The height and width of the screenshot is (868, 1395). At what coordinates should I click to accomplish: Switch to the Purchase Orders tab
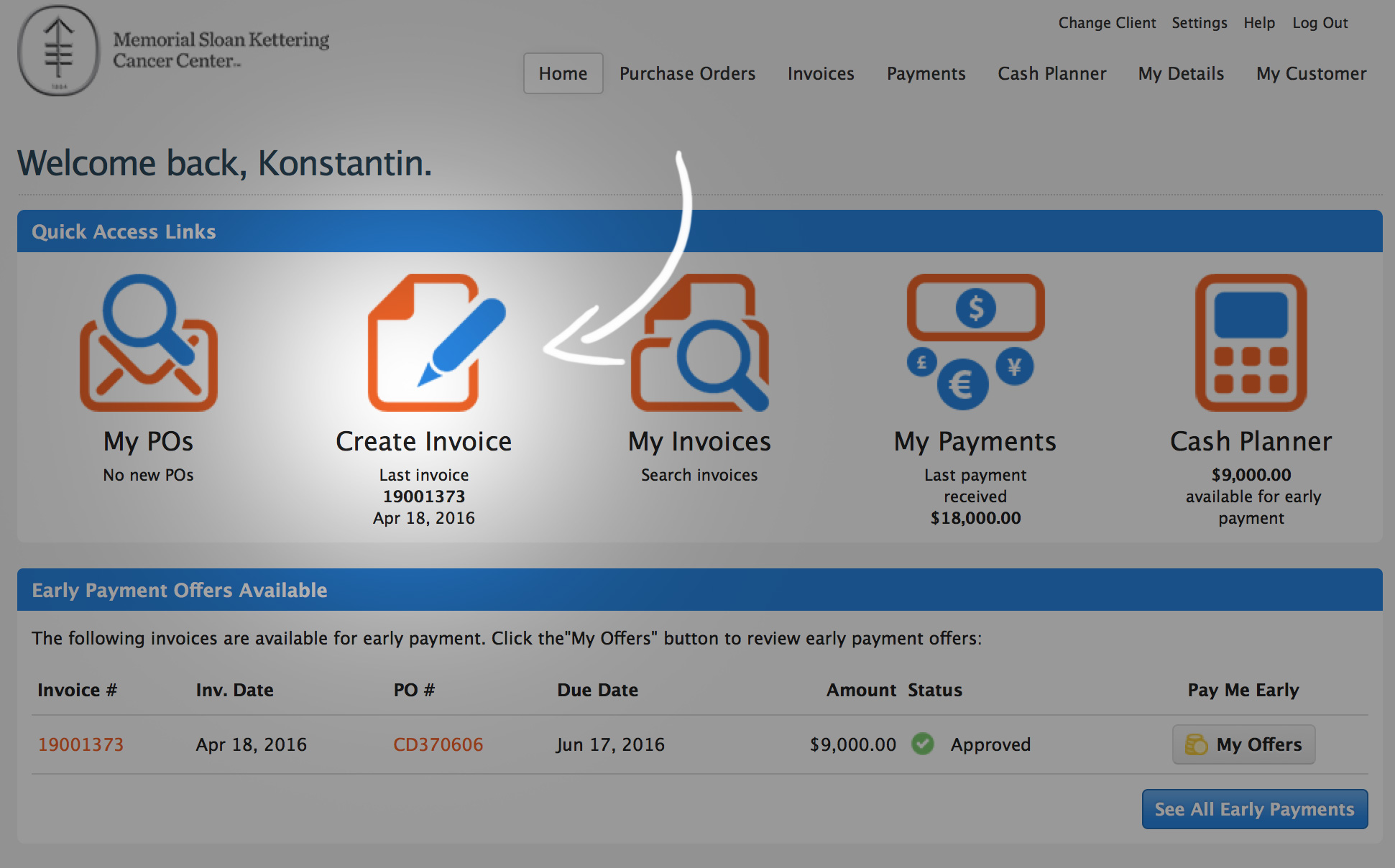[687, 73]
